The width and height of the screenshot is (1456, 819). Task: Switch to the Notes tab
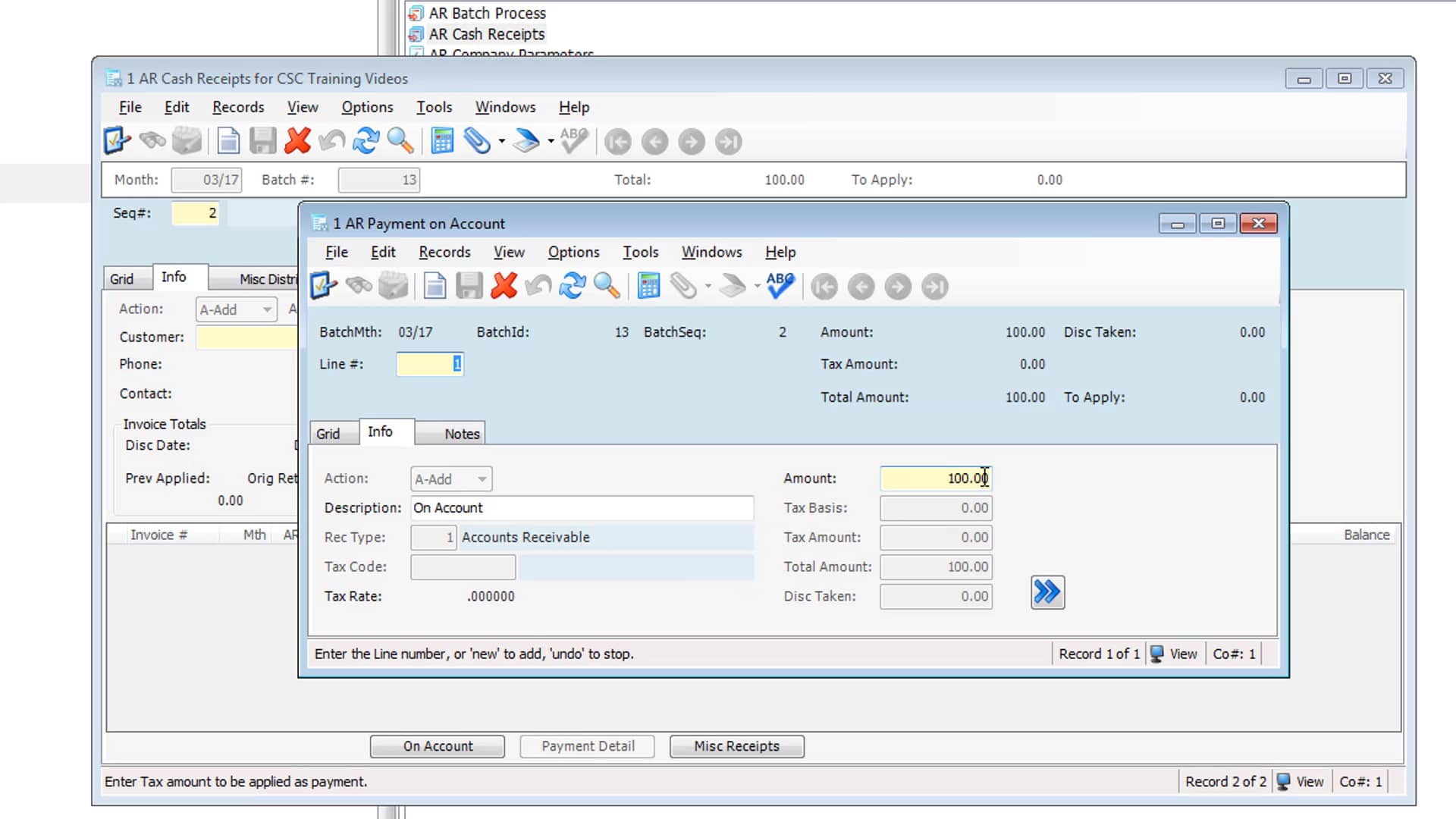(462, 434)
